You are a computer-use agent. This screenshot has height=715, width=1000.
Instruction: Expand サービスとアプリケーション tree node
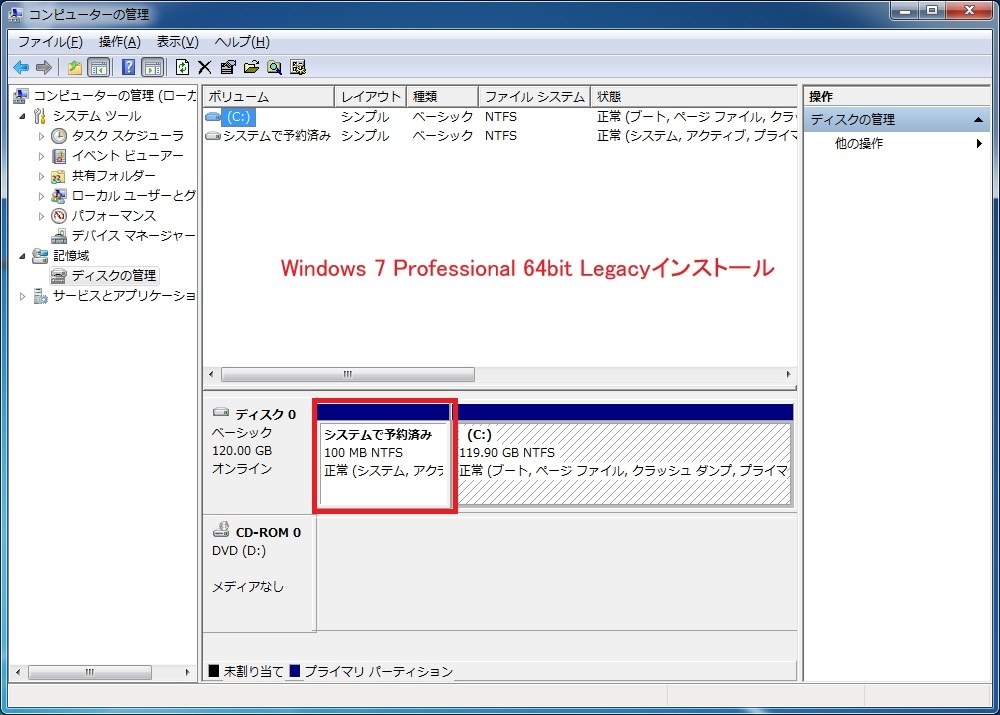[22, 296]
